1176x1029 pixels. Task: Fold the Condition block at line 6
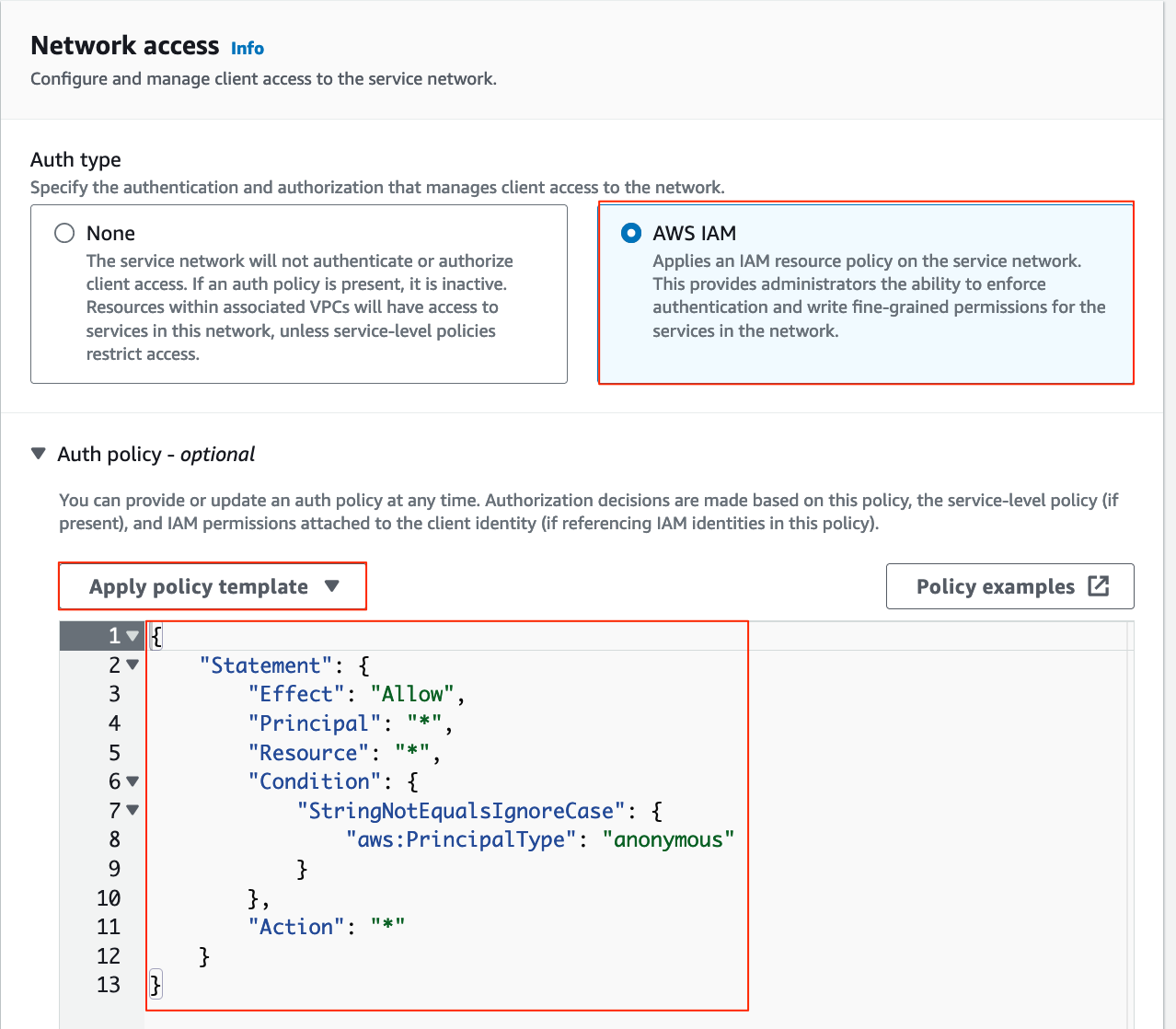(133, 781)
